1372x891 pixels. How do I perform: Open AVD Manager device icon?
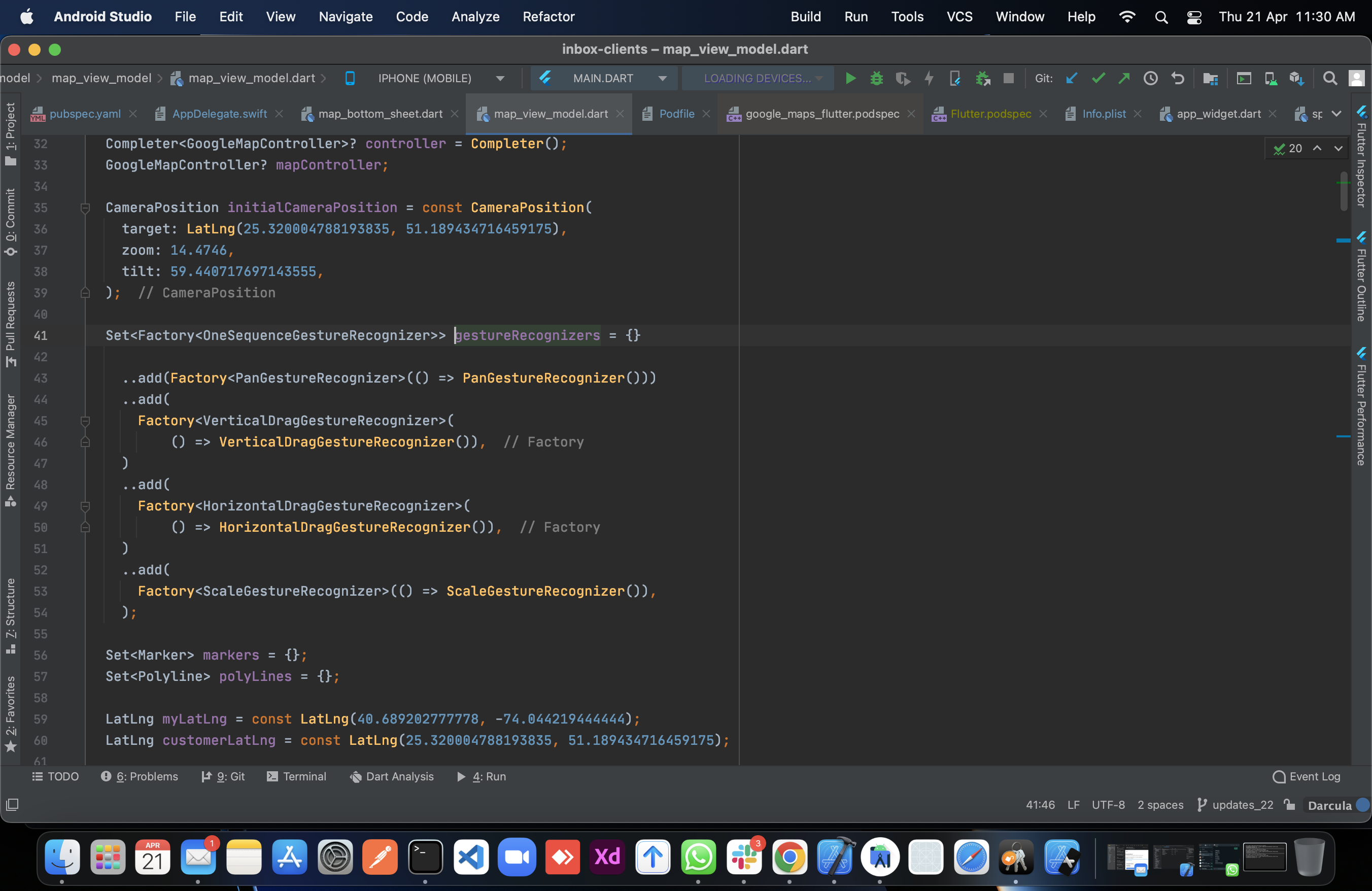point(1270,78)
